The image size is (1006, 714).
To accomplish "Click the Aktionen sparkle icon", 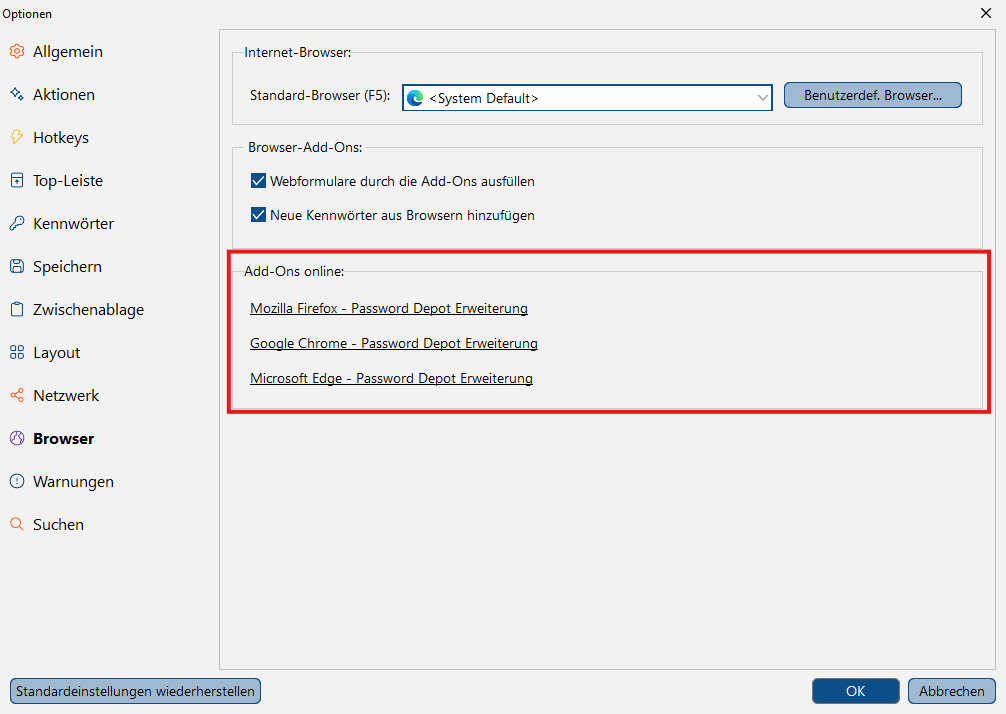I will [17, 94].
